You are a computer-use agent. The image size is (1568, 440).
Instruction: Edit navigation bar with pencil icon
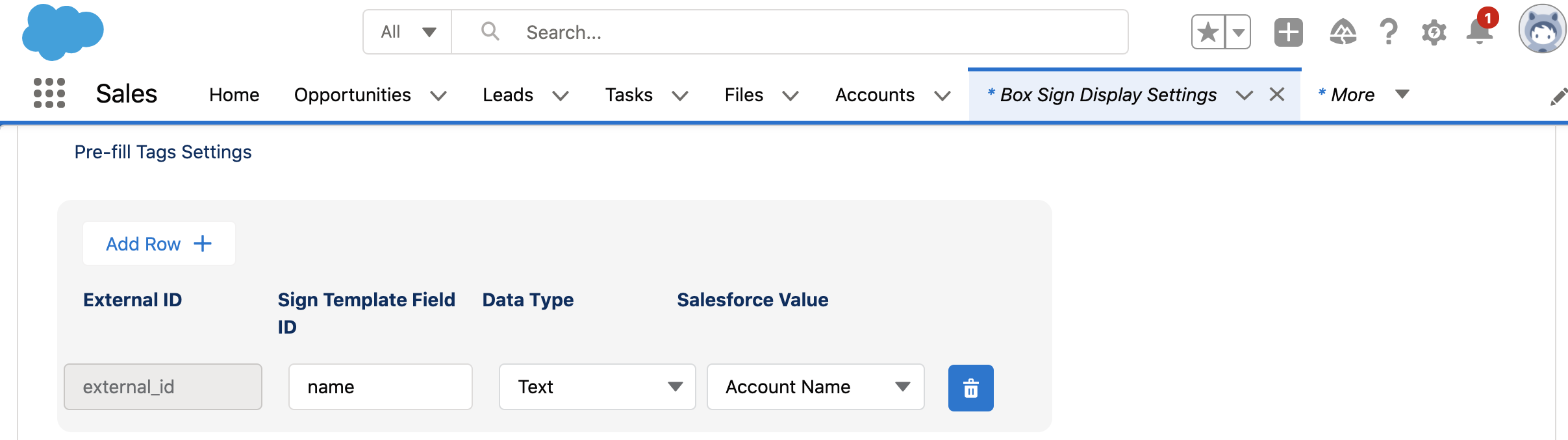1558,97
